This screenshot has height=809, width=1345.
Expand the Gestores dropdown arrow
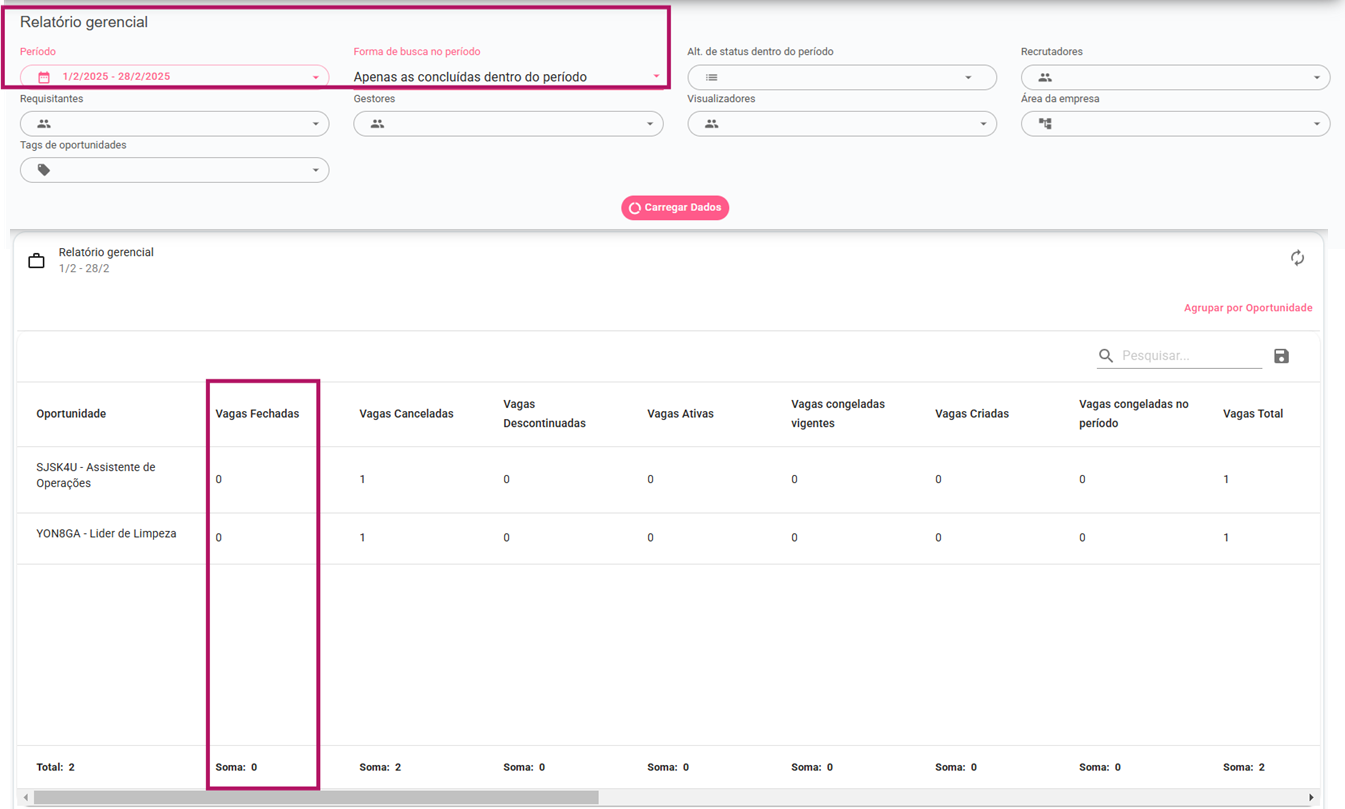[649, 124]
